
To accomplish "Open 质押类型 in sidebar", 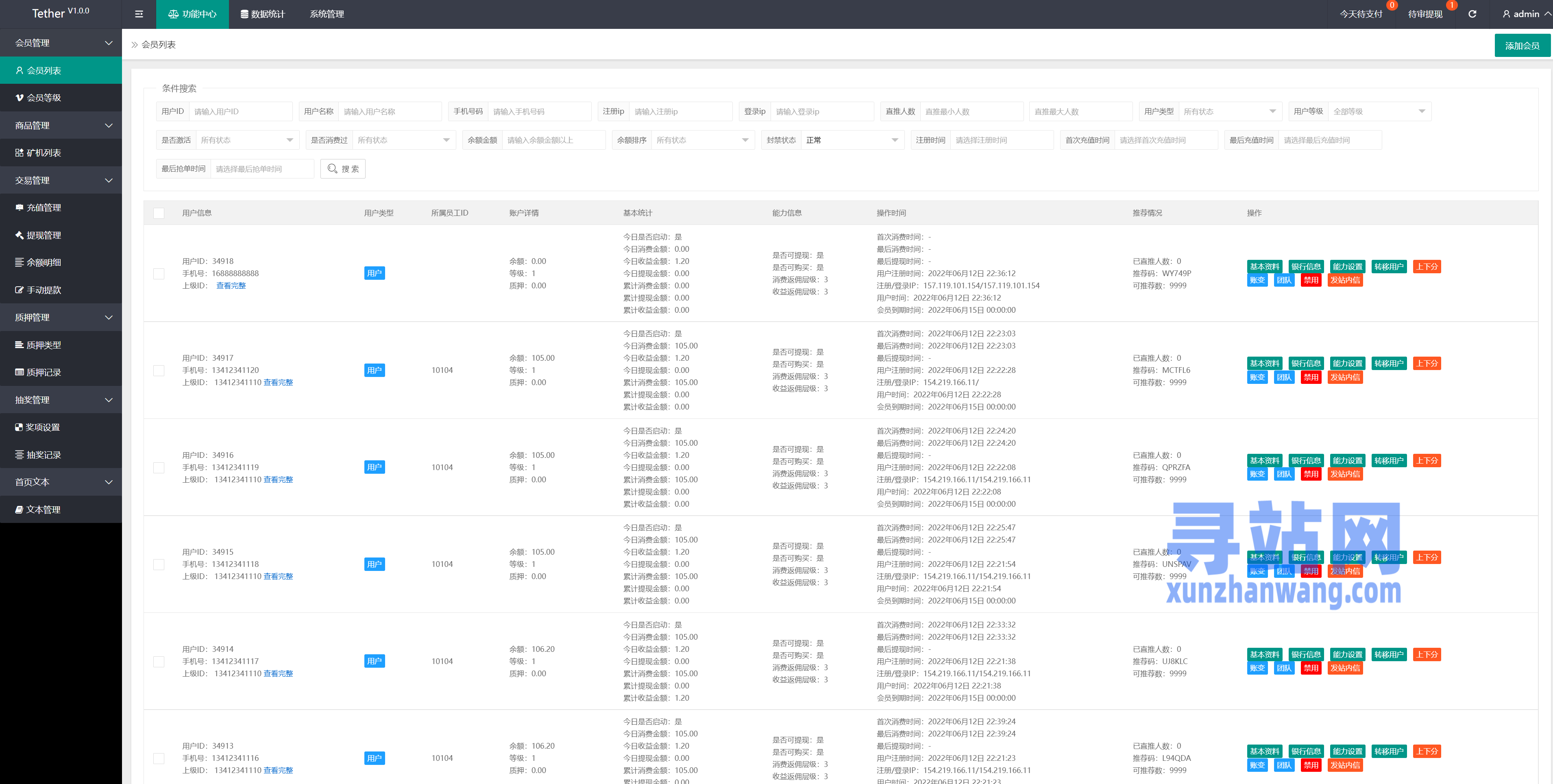I will [61, 345].
